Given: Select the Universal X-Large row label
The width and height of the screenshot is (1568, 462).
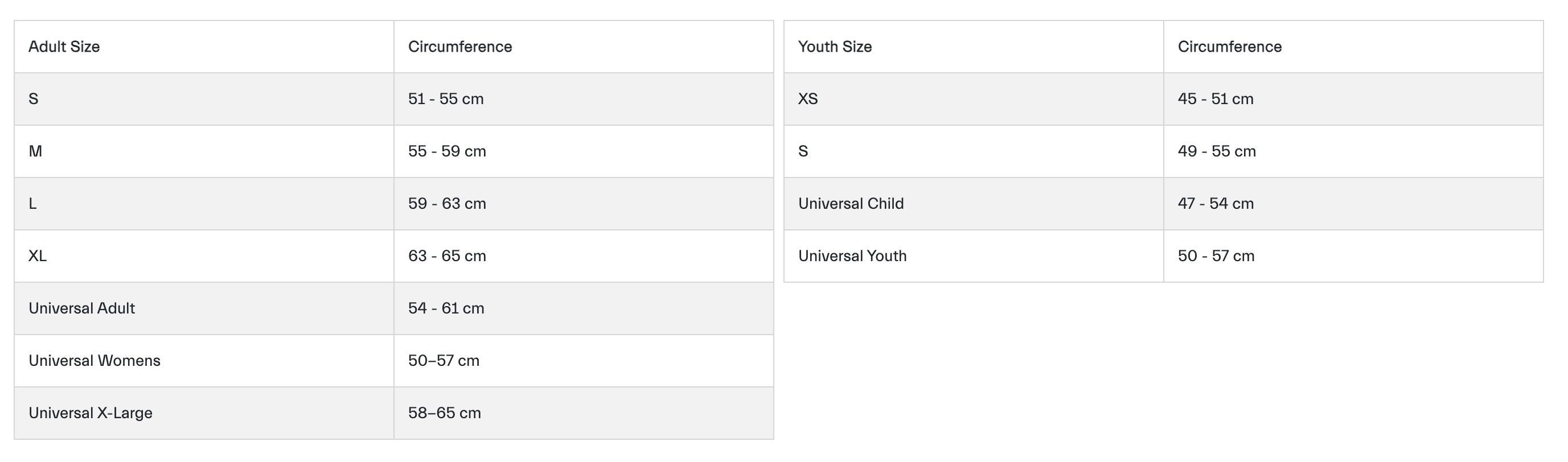Looking at the screenshot, I should click(x=90, y=412).
